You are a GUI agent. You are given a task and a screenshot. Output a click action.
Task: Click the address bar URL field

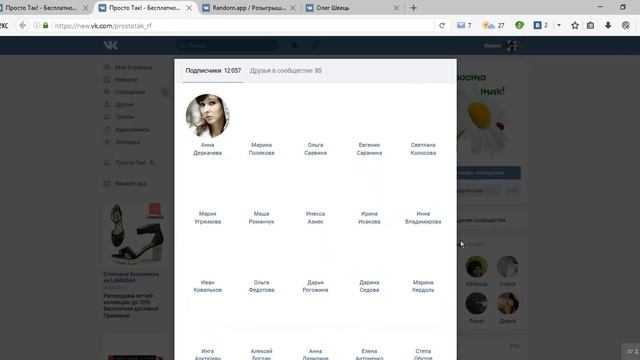(243, 25)
